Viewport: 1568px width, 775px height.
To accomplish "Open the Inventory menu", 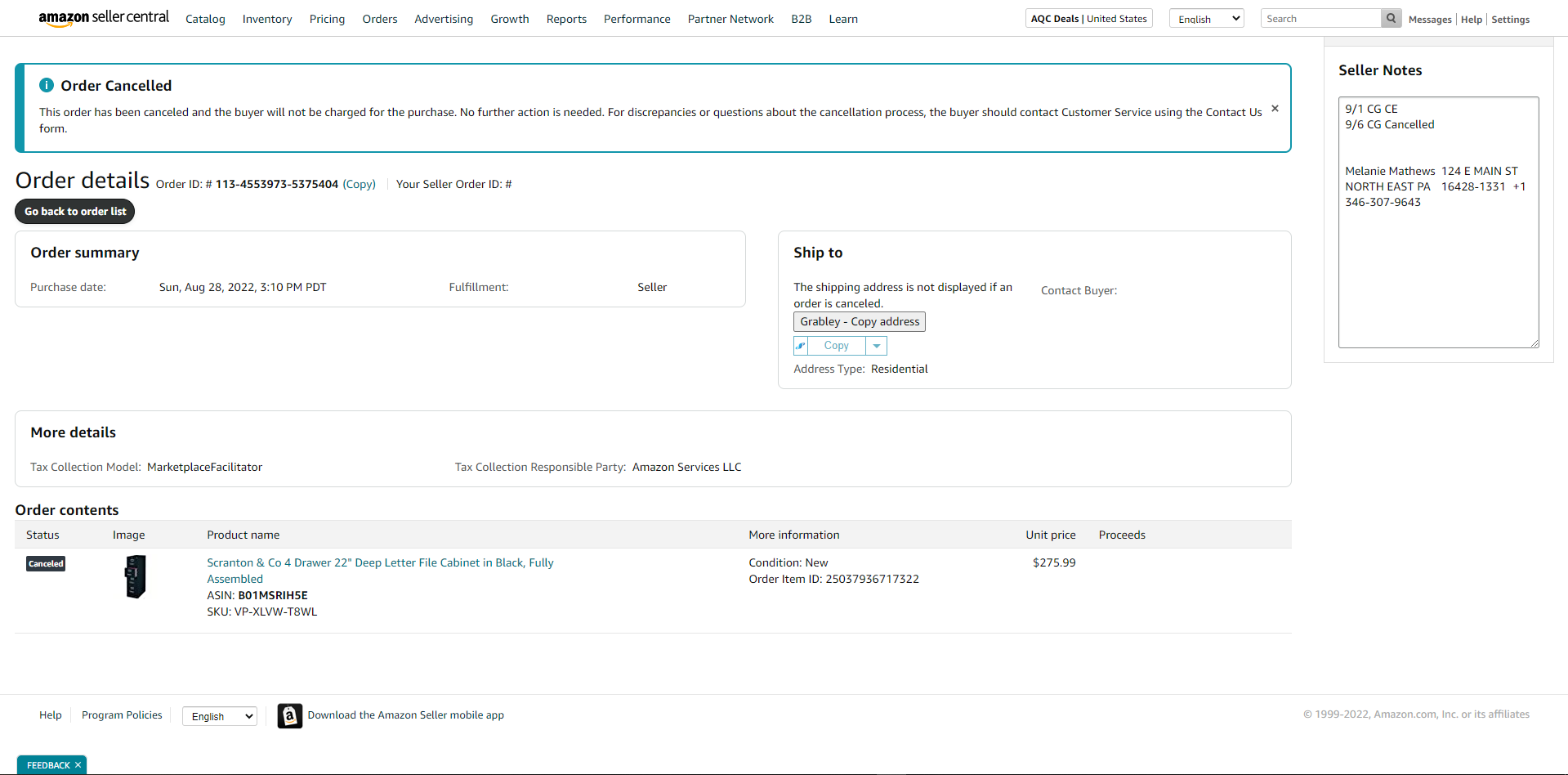I will pos(267,19).
